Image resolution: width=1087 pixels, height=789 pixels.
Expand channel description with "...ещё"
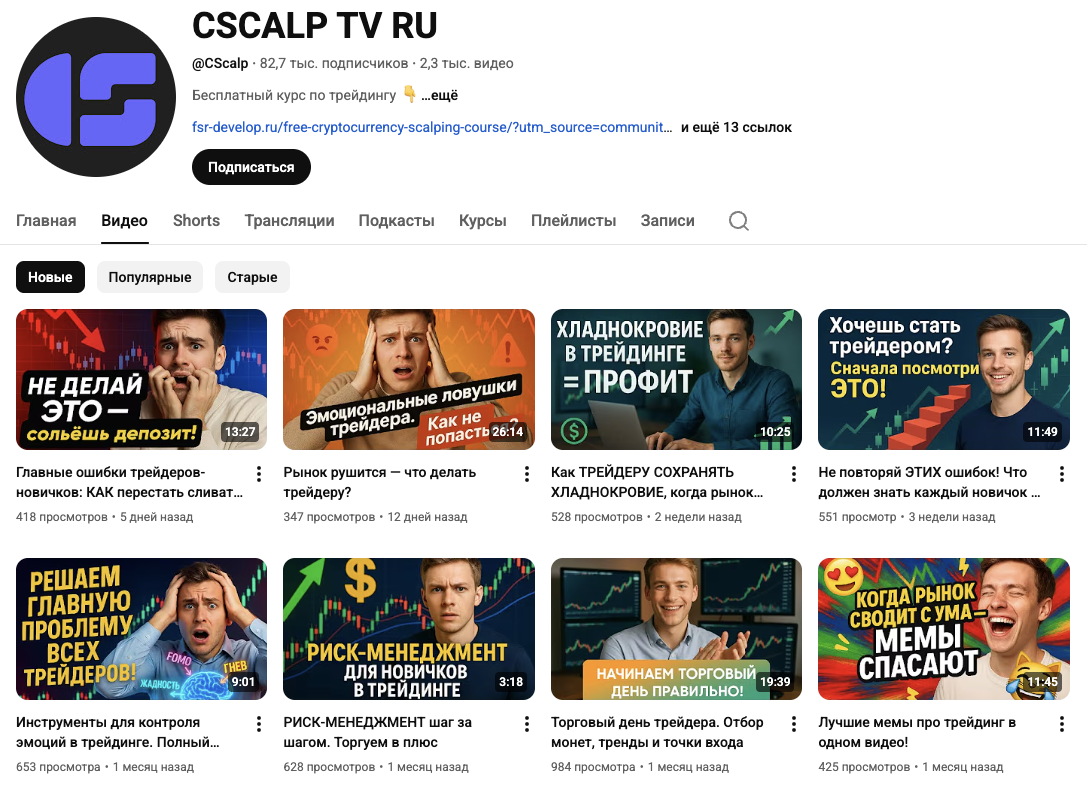(x=440, y=95)
